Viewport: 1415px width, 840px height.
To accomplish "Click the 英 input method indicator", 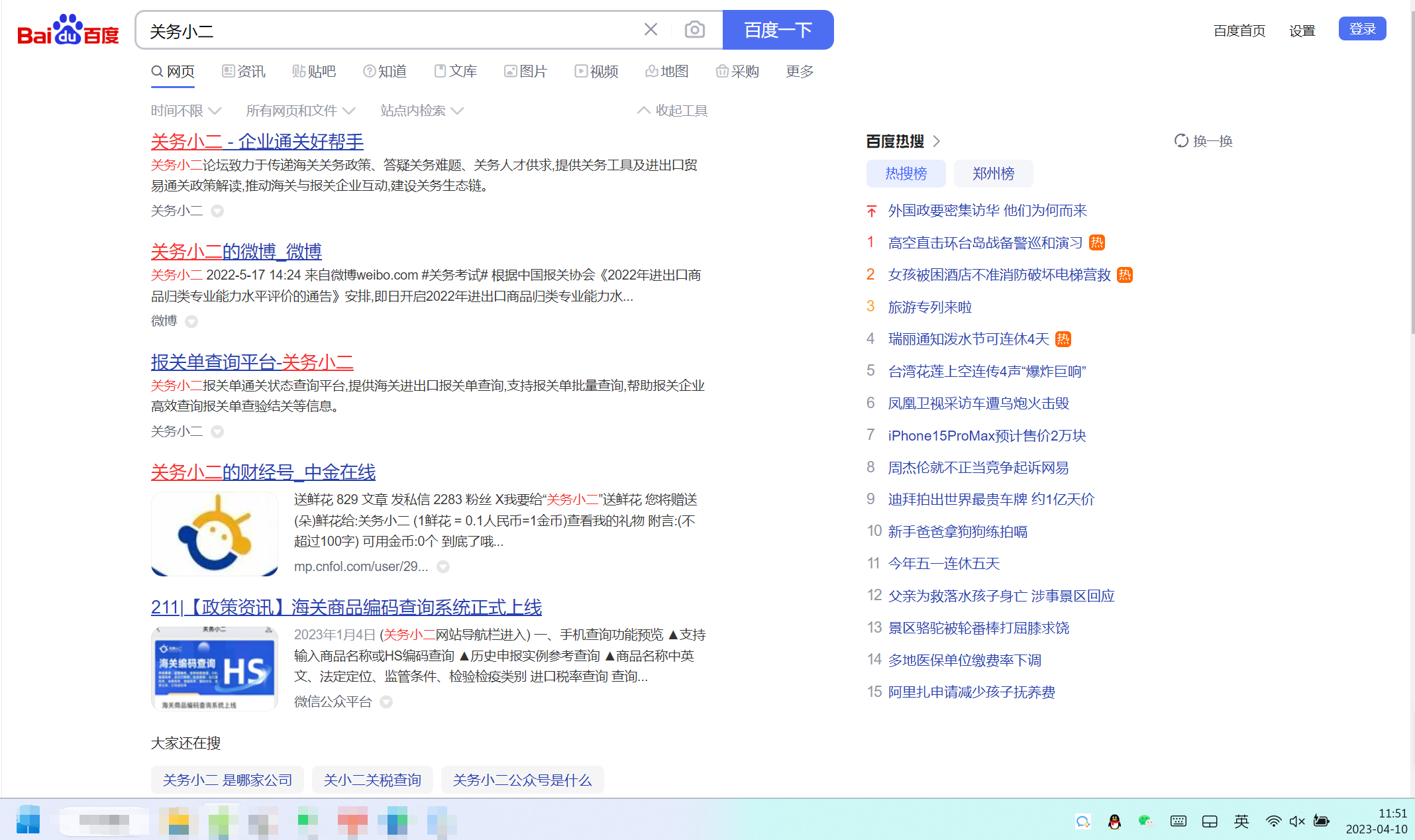I will click(1241, 821).
